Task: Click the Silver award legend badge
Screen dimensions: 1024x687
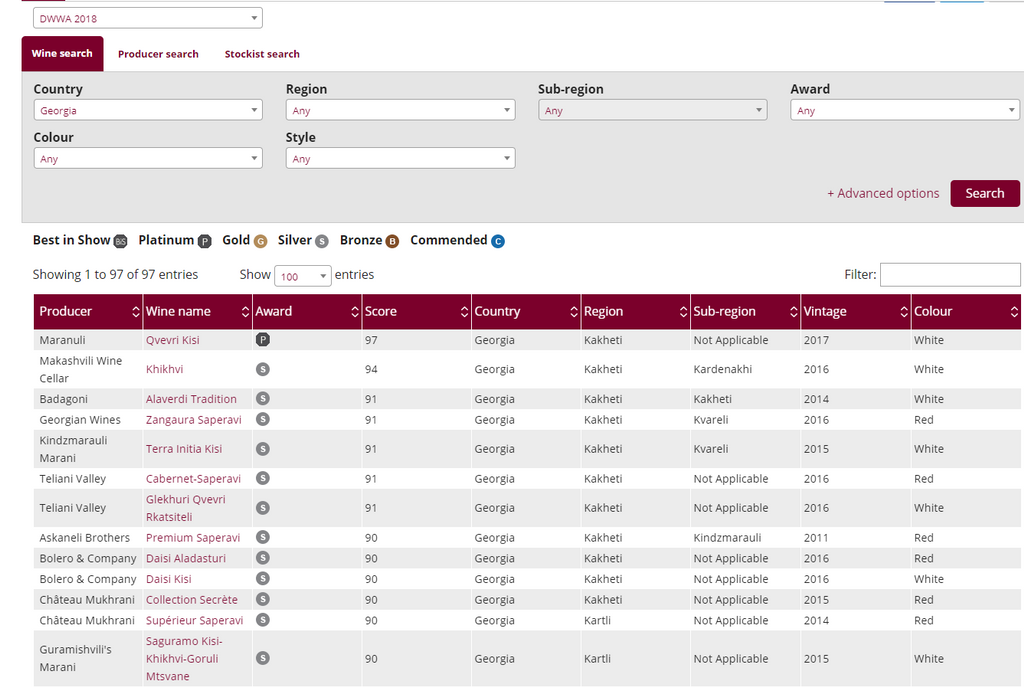Action: (x=322, y=241)
